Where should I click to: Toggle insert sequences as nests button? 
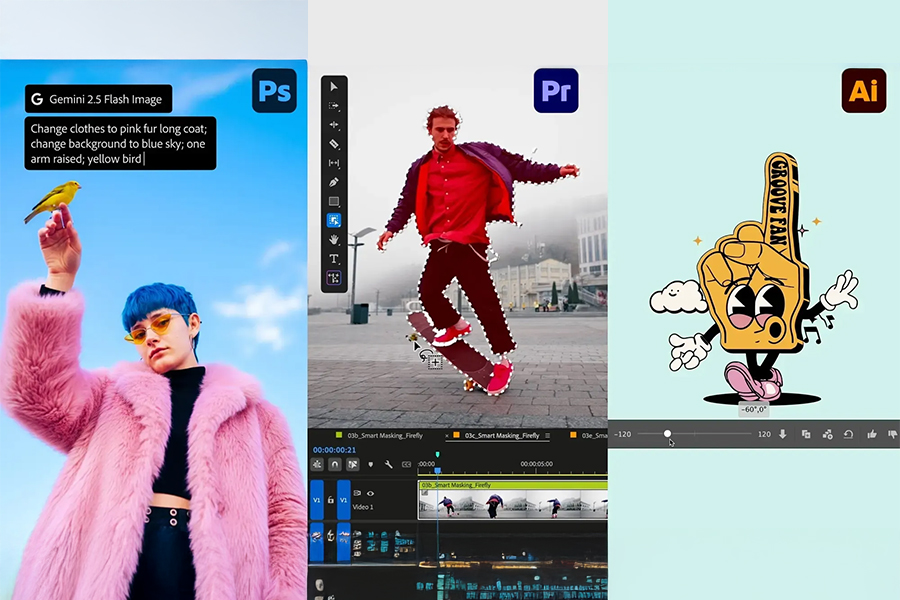317,464
